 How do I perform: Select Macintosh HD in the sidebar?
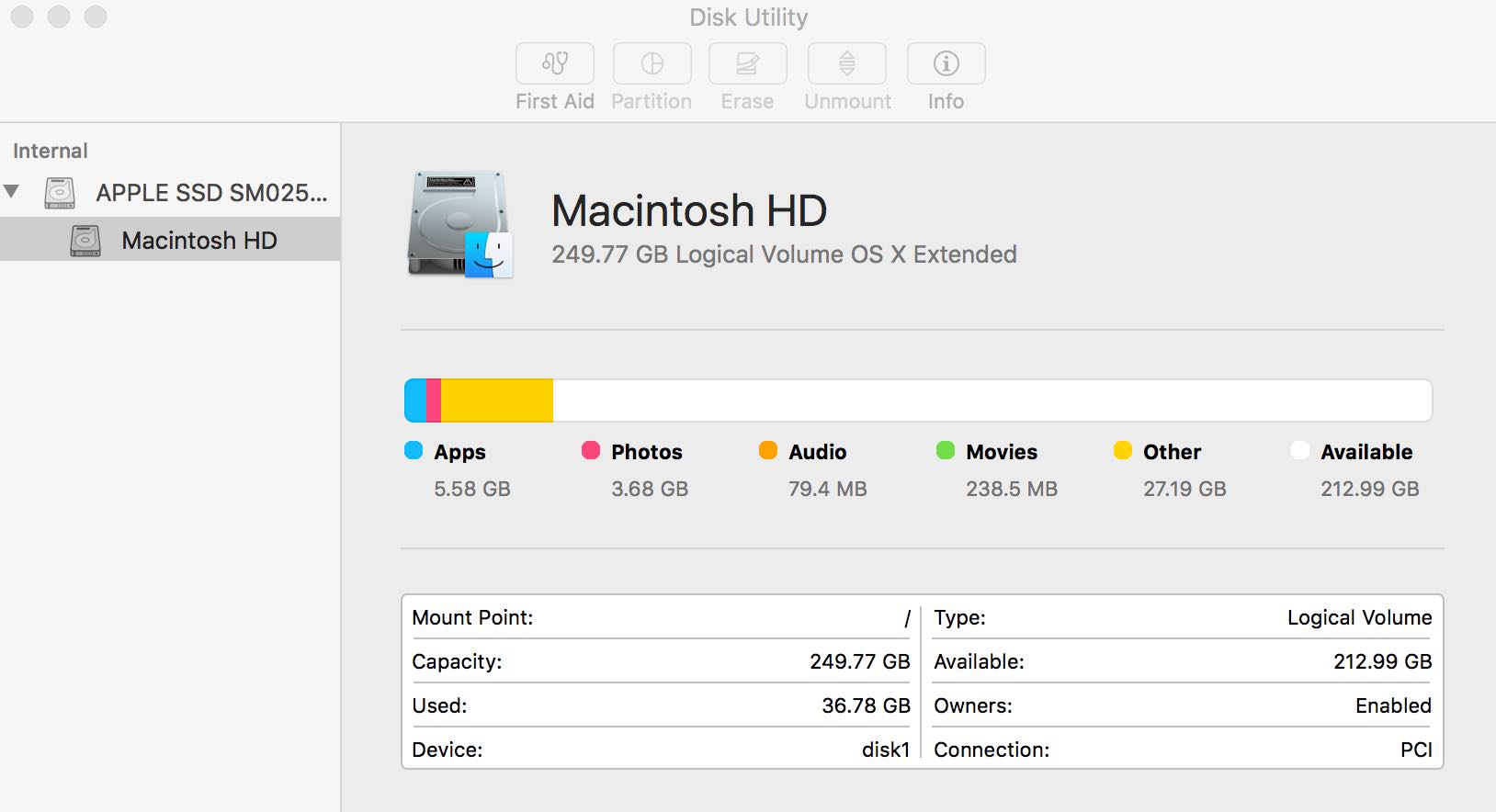tap(199, 241)
